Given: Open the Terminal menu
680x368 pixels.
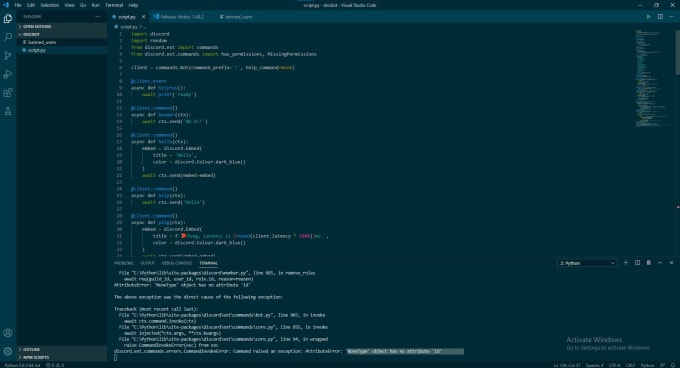Looking at the screenshot, I should point(114,5).
